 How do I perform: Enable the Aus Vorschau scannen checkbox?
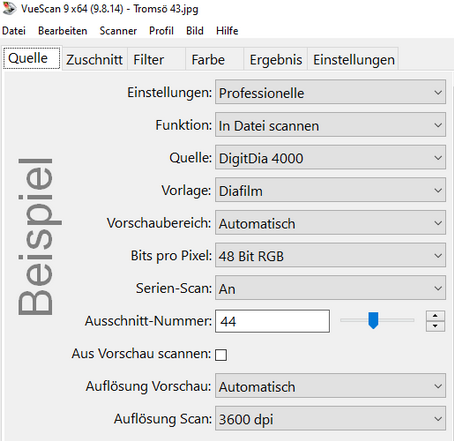(x=221, y=355)
